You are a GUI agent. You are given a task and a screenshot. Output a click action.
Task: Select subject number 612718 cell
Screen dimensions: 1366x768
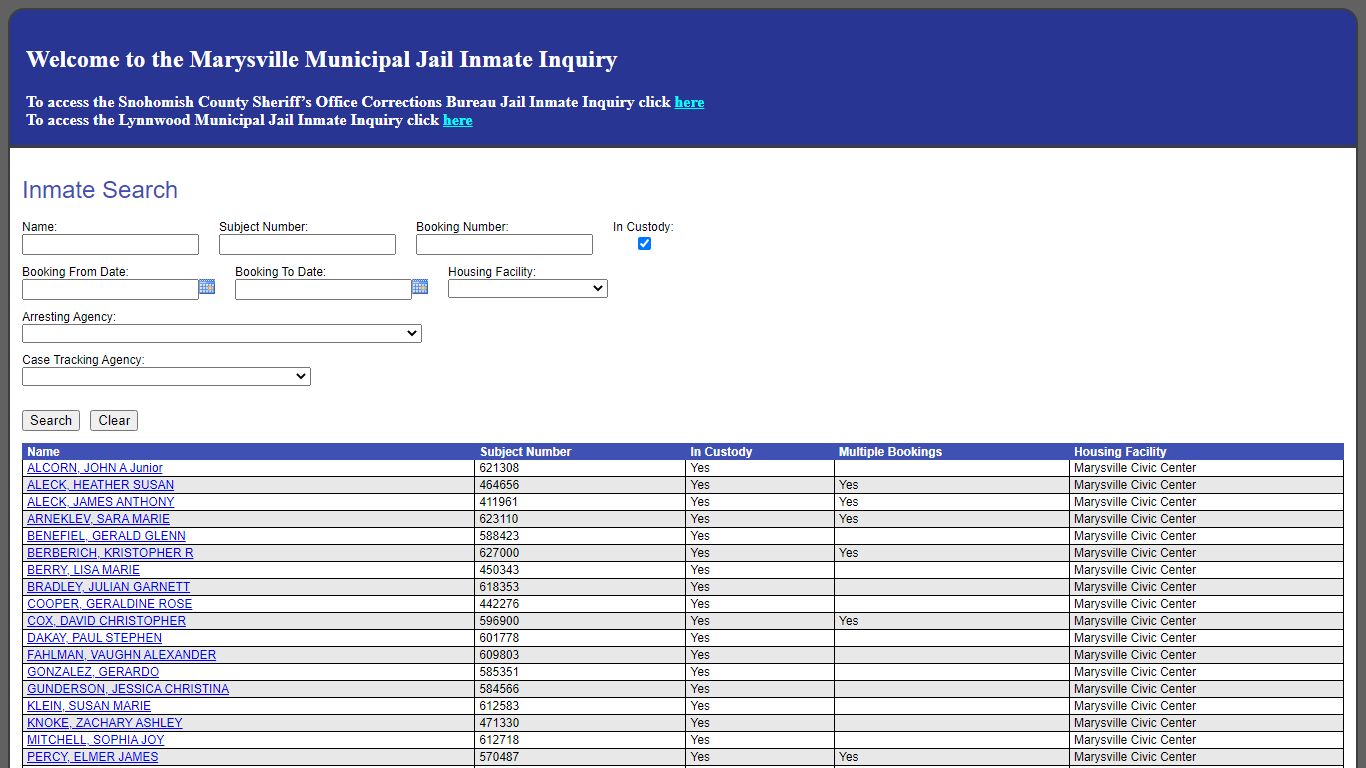(581, 740)
